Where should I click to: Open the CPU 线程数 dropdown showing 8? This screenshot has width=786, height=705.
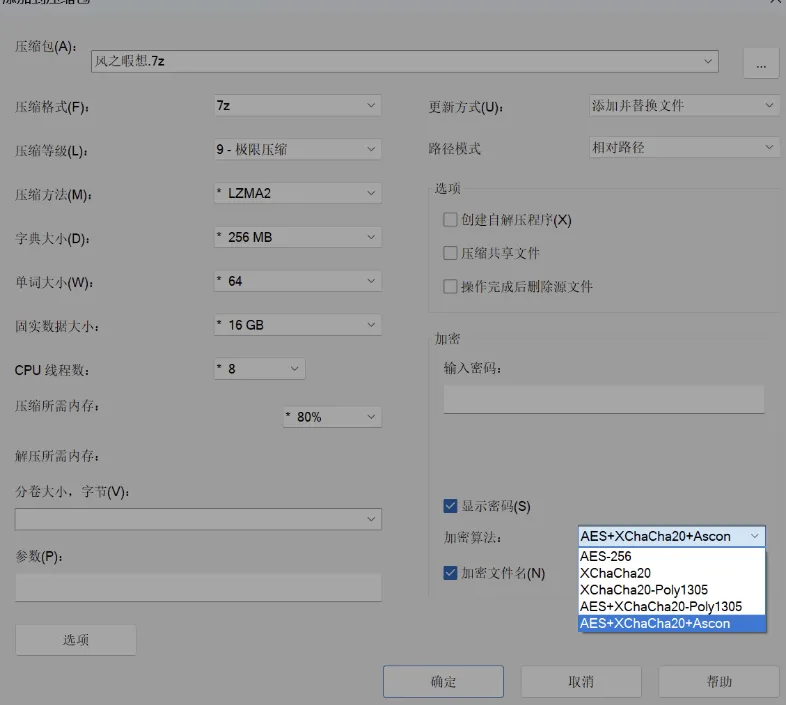coord(260,369)
